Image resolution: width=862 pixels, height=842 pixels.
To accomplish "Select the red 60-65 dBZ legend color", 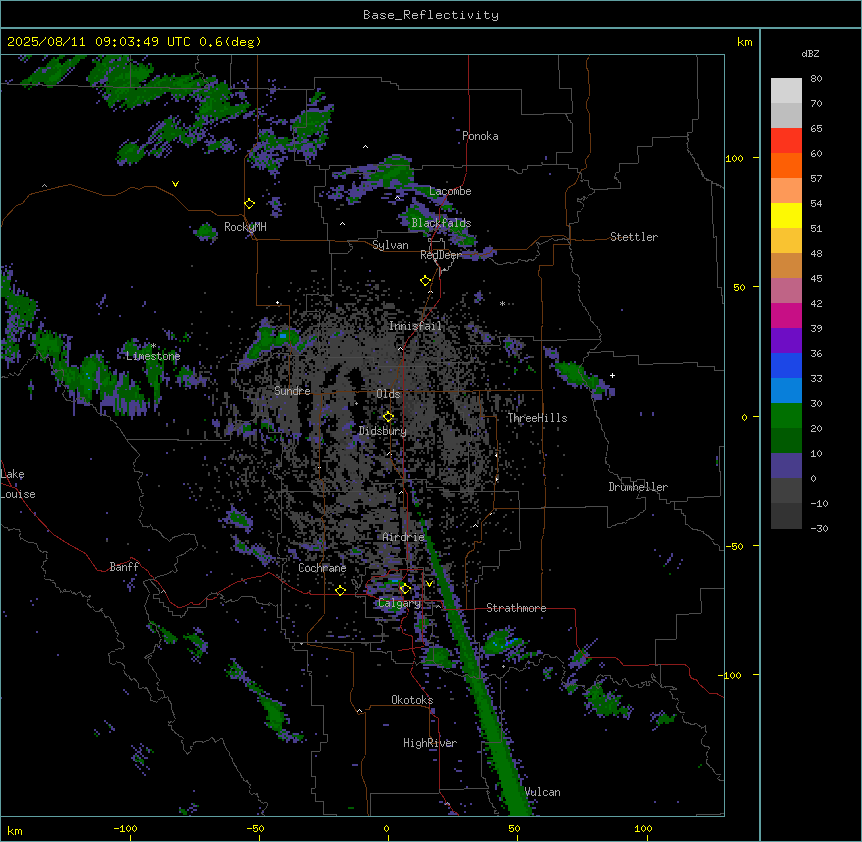I will pyautogui.click(x=786, y=141).
